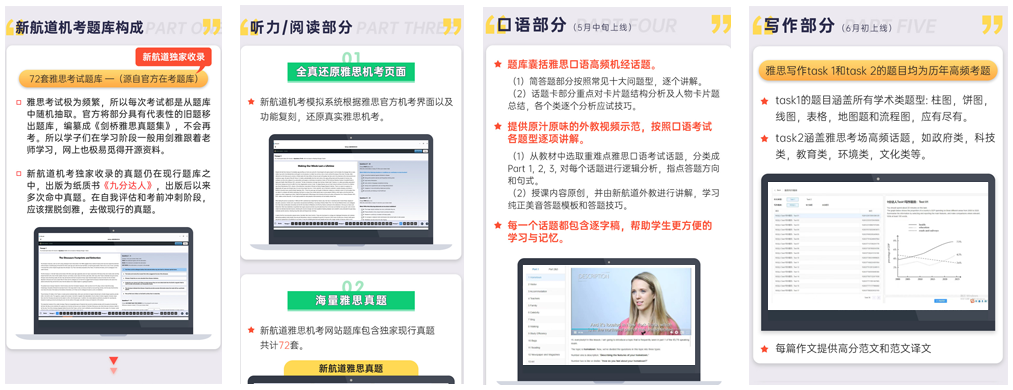Open the 海量雅思真题 green banner
The image size is (1013, 390).
[351, 300]
